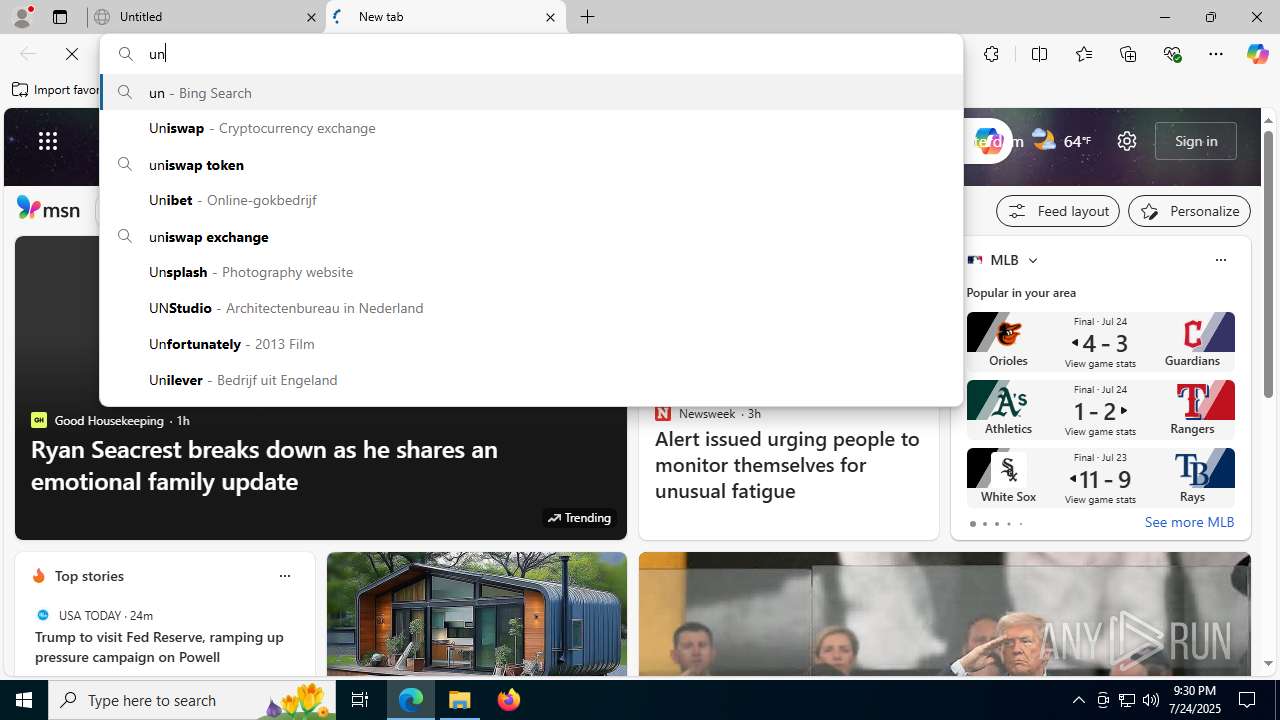Open Favorites star icon
The width and height of the screenshot is (1280, 720).
click(x=1084, y=54)
